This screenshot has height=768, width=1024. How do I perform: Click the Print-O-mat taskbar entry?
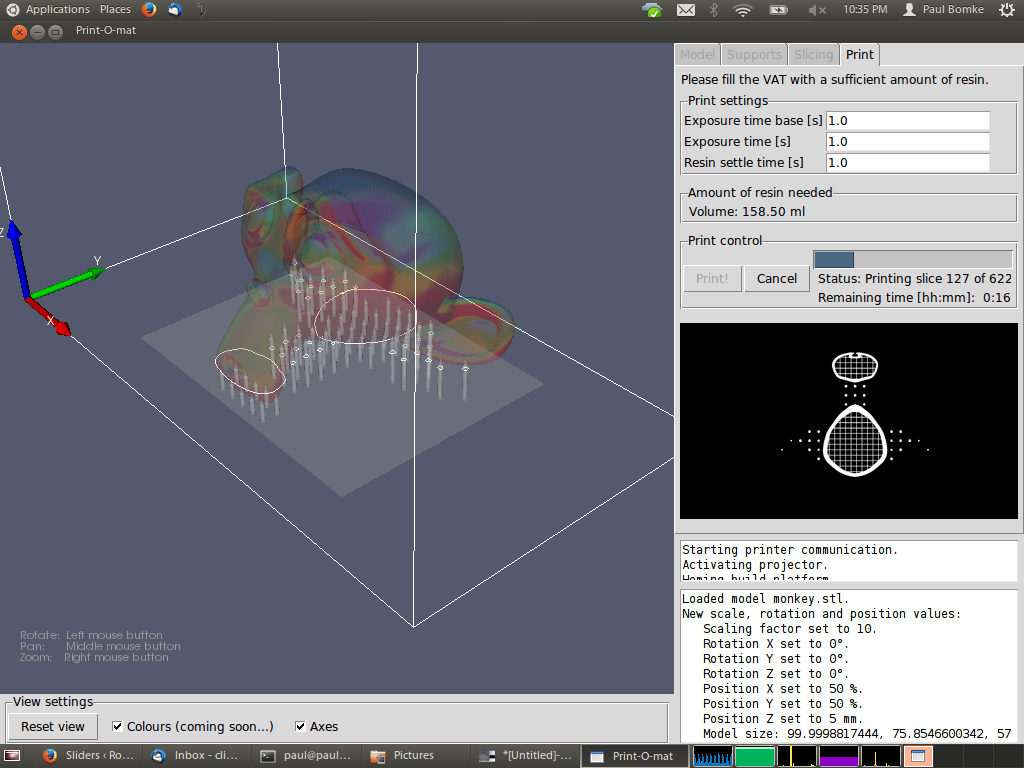[x=635, y=756]
